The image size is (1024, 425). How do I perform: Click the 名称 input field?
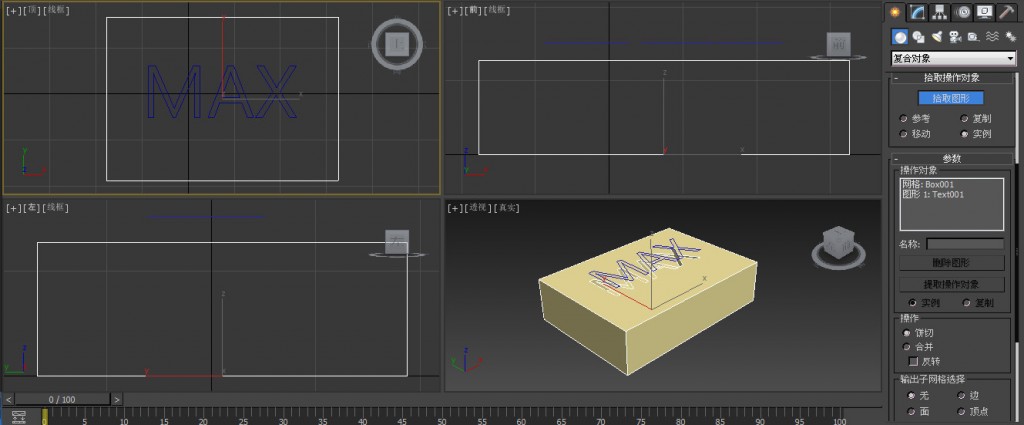point(965,244)
